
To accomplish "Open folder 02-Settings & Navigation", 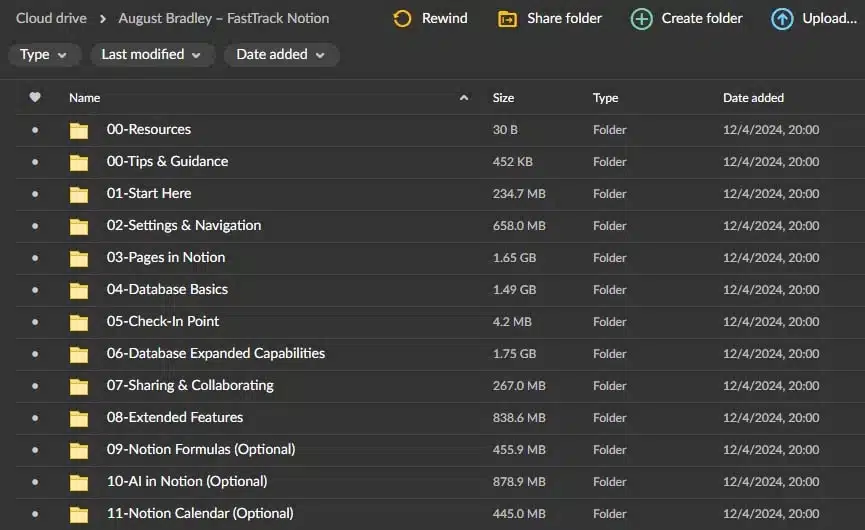I will point(184,225).
